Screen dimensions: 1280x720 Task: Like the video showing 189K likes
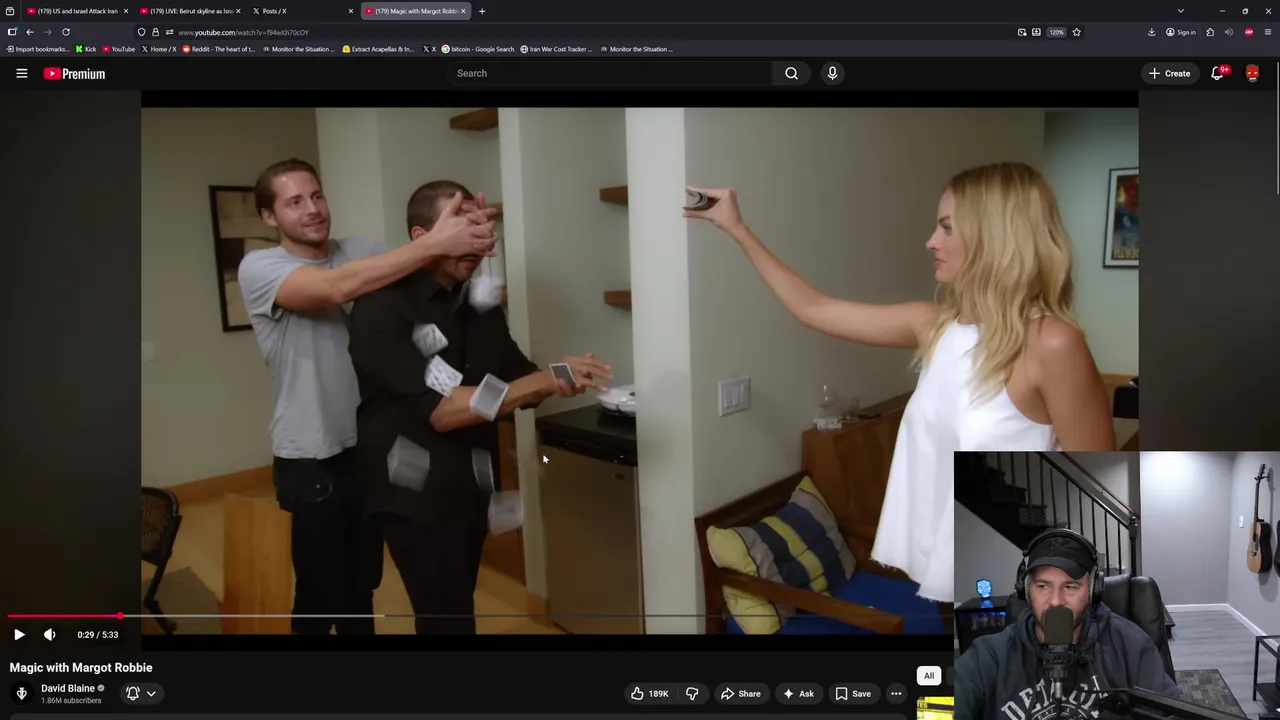pyautogui.click(x=648, y=693)
